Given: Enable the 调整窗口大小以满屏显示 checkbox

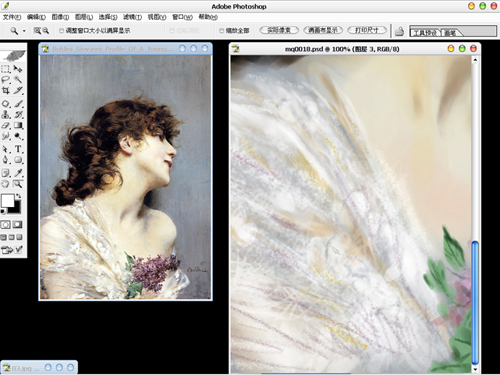Looking at the screenshot, I should [x=61, y=31].
